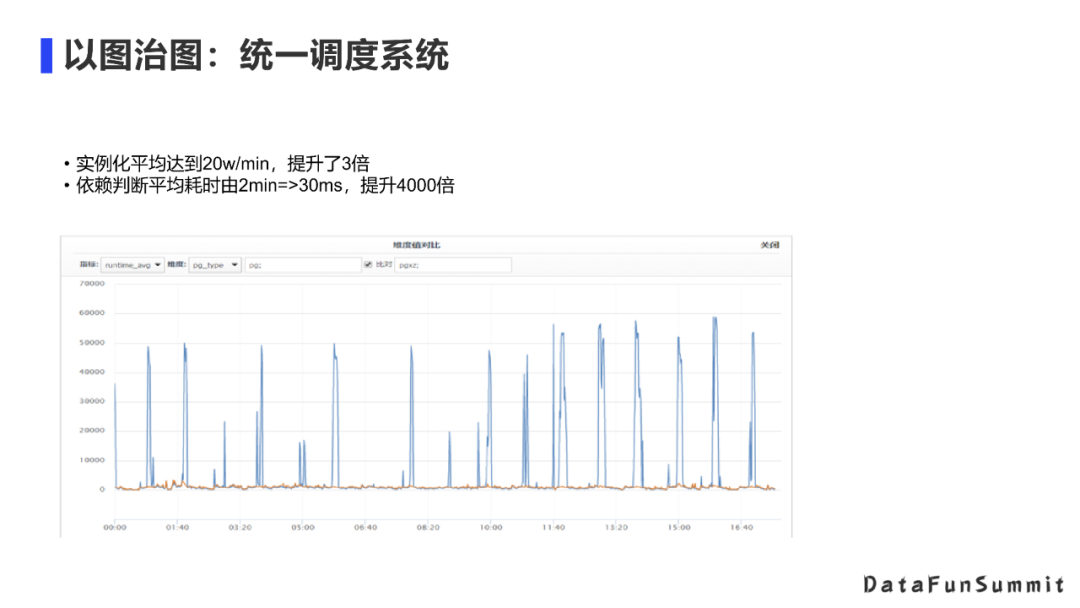The image size is (1080, 608).
Task: Click the 10000 y-axis label
Action: pyautogui.click(x=92, y=460)
